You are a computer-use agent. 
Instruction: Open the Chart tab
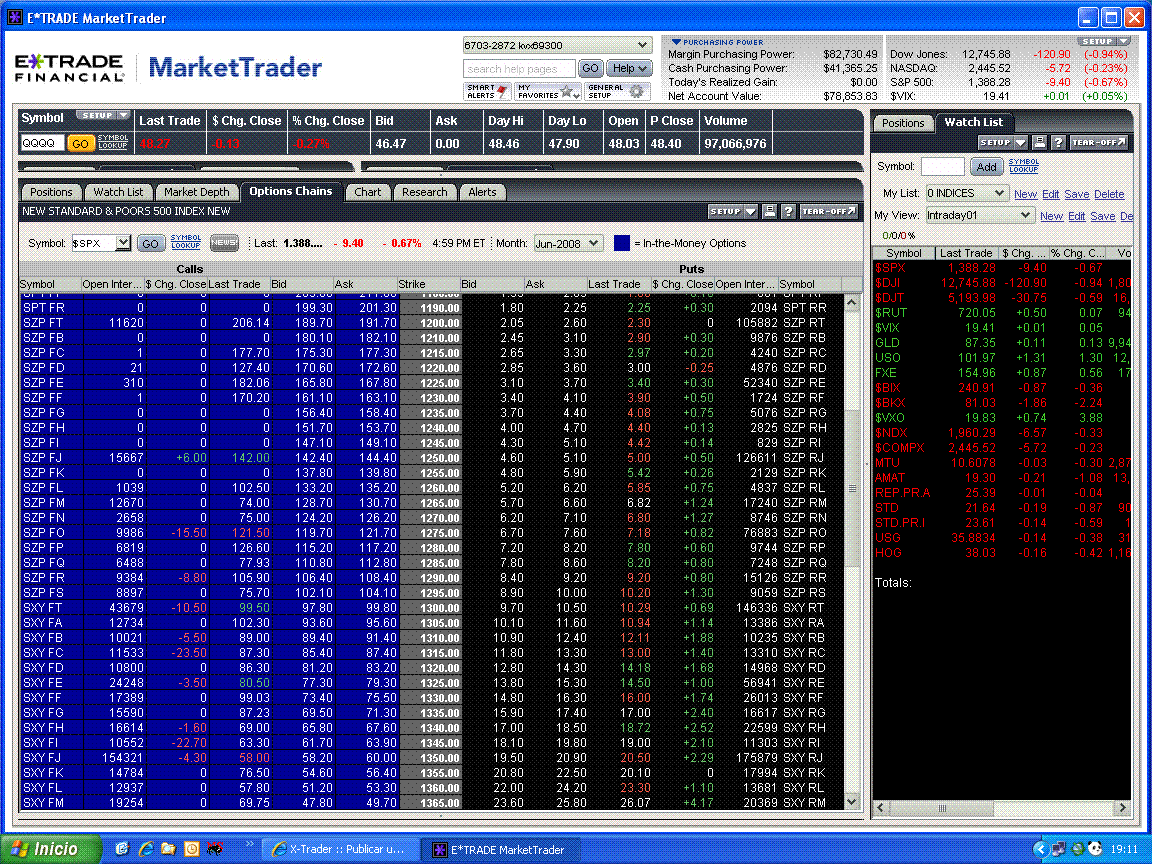(367, 192)
